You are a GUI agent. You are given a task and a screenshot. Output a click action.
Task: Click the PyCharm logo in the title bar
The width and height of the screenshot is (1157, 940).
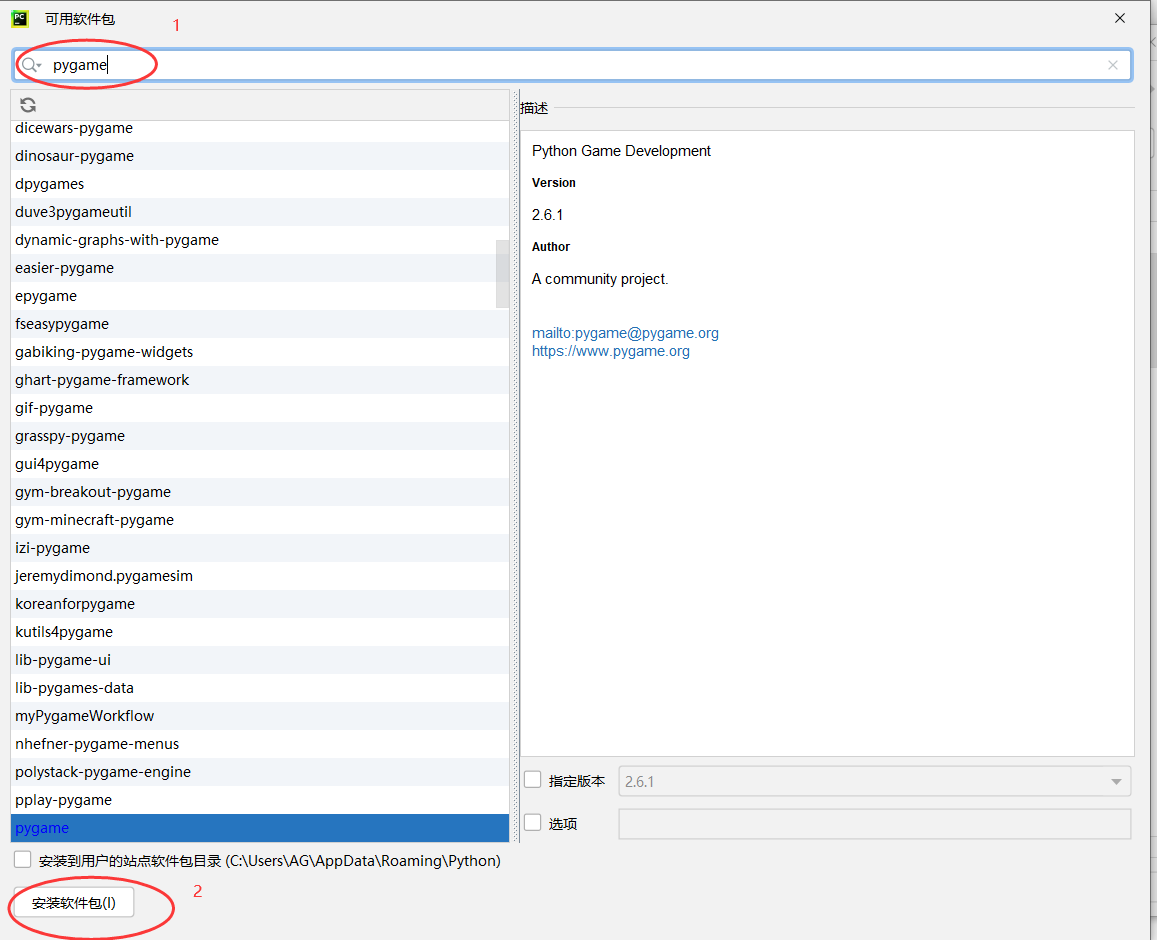click(20, 18)
